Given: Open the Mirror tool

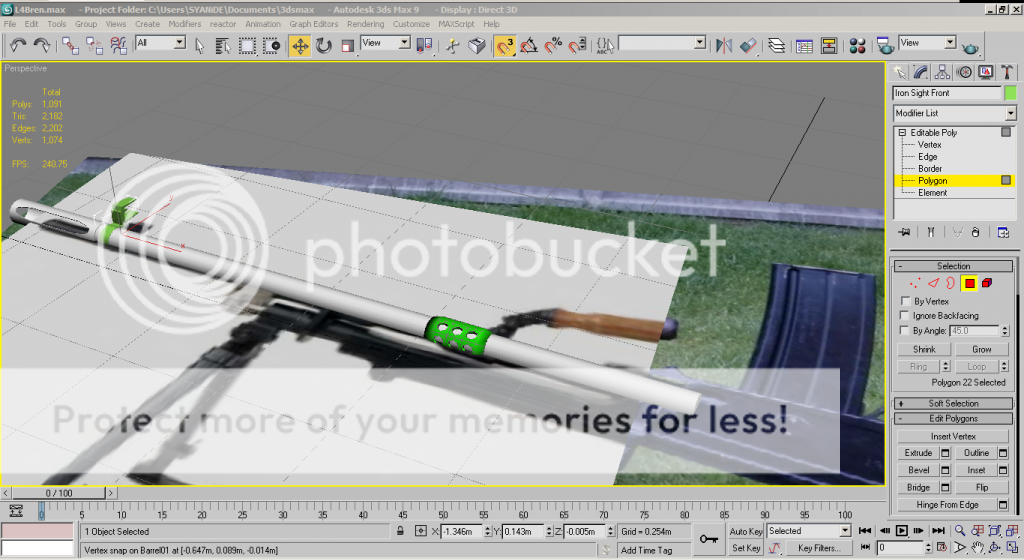Looking at the screenshot, I should pyautogui.click(x=725, y=45).
